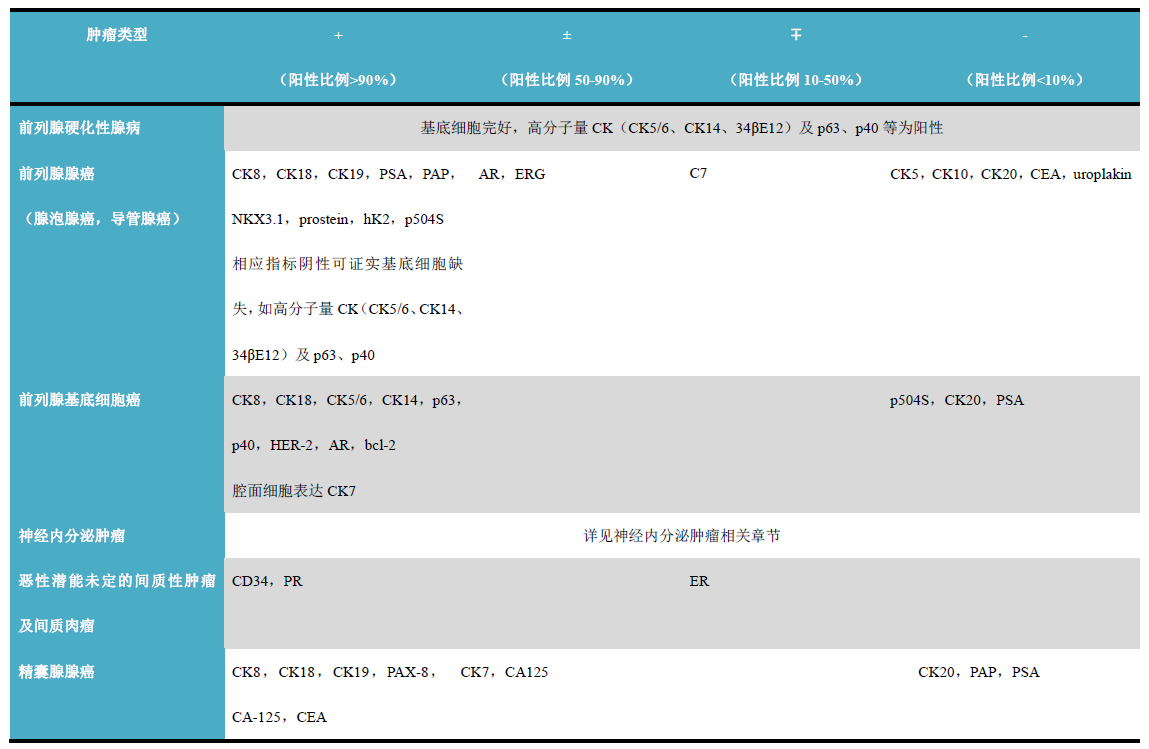
Task: Click the 详见神经内分泌肿瘤相关章节 text
Action: (x=681, y=536)
